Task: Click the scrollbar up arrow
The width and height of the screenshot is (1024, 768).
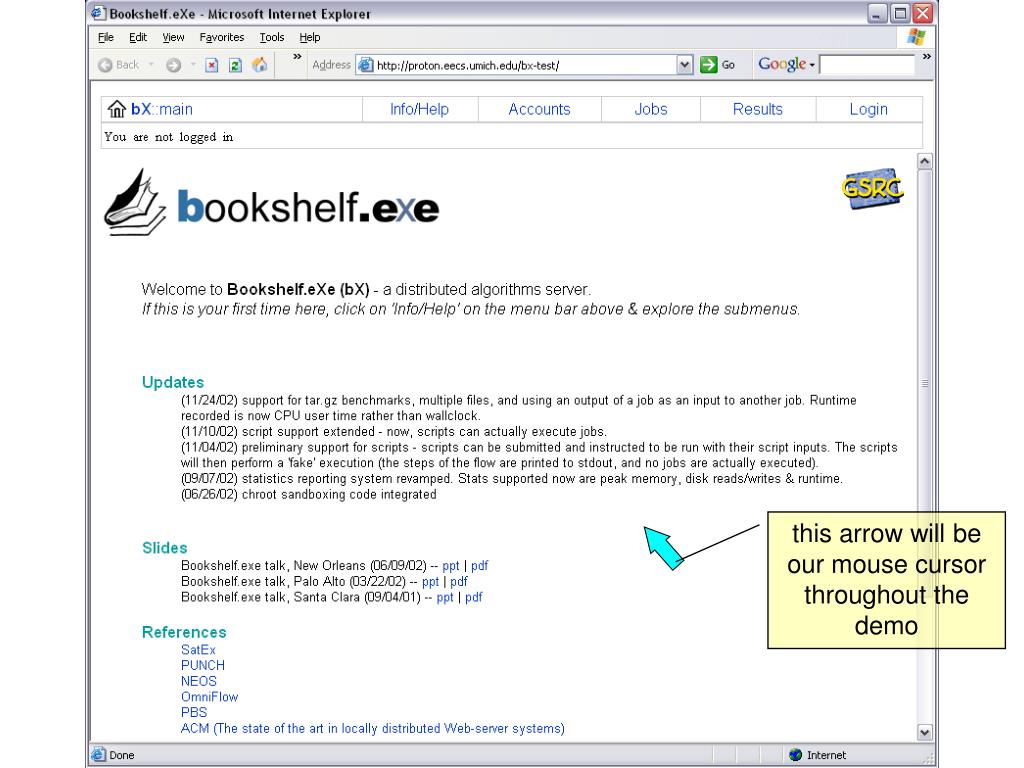Action: (925, 161)
